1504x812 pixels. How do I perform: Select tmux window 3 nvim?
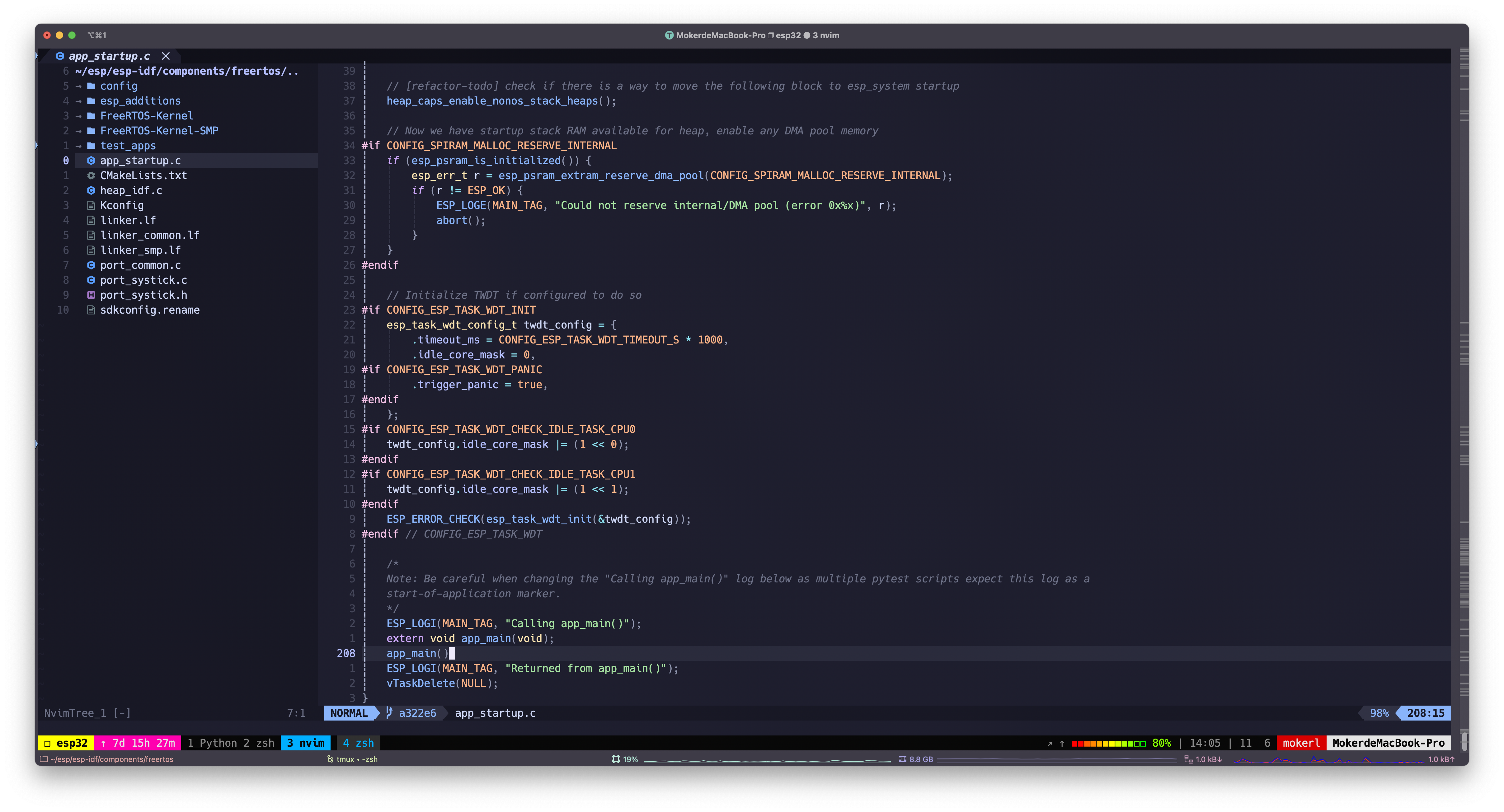[x=306, y=743]
